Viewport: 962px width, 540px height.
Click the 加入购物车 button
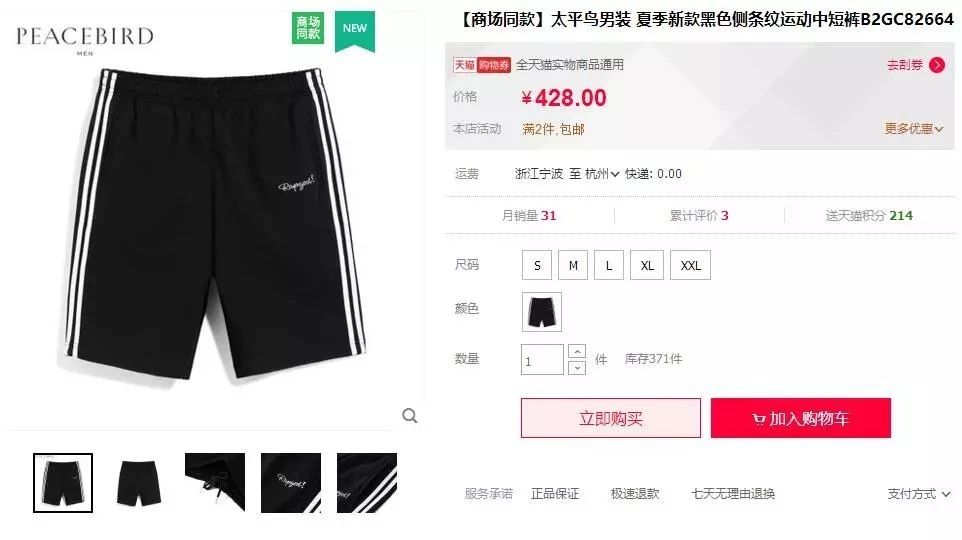tap(801, 418)
